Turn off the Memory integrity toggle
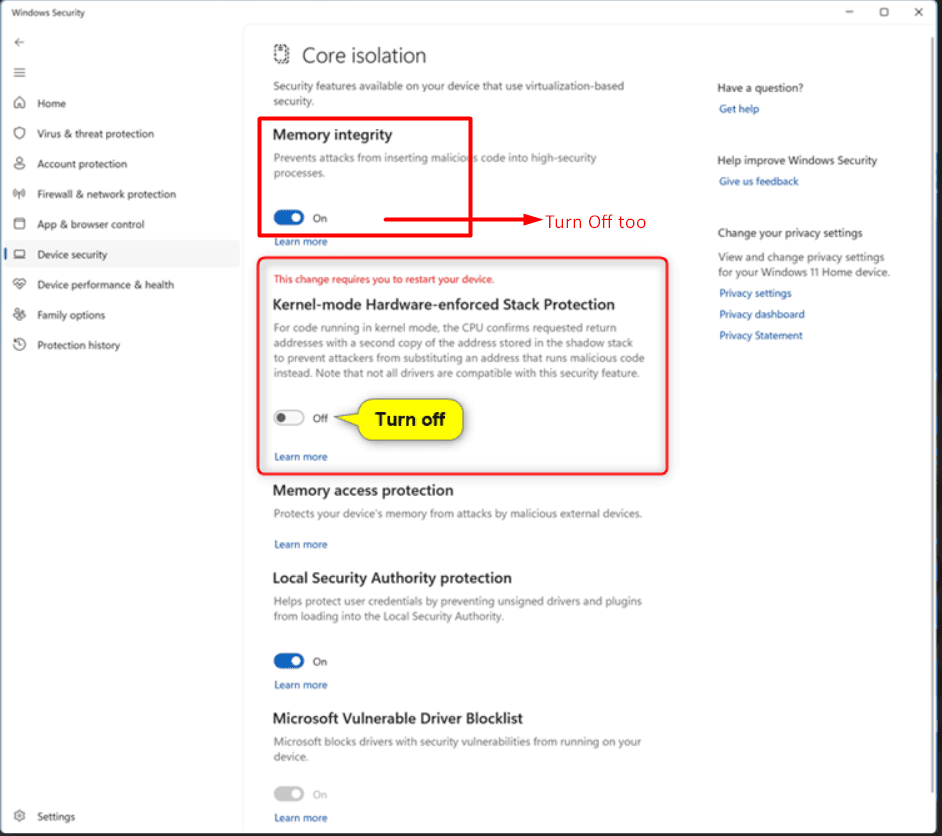This screenshot has width=942, height=836. tap(289, 217)
